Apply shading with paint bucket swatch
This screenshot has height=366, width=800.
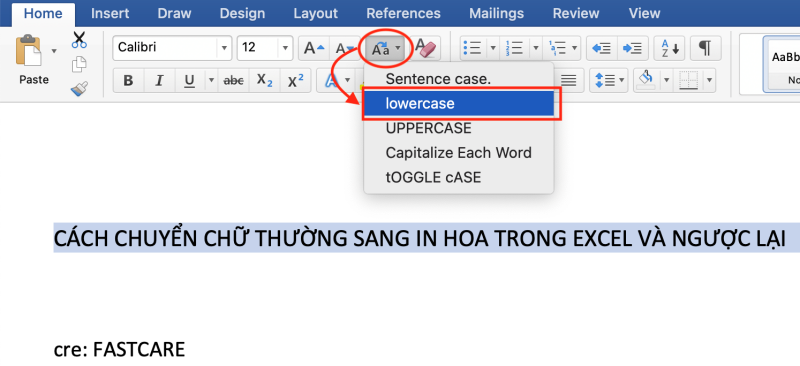click(646, 80)
